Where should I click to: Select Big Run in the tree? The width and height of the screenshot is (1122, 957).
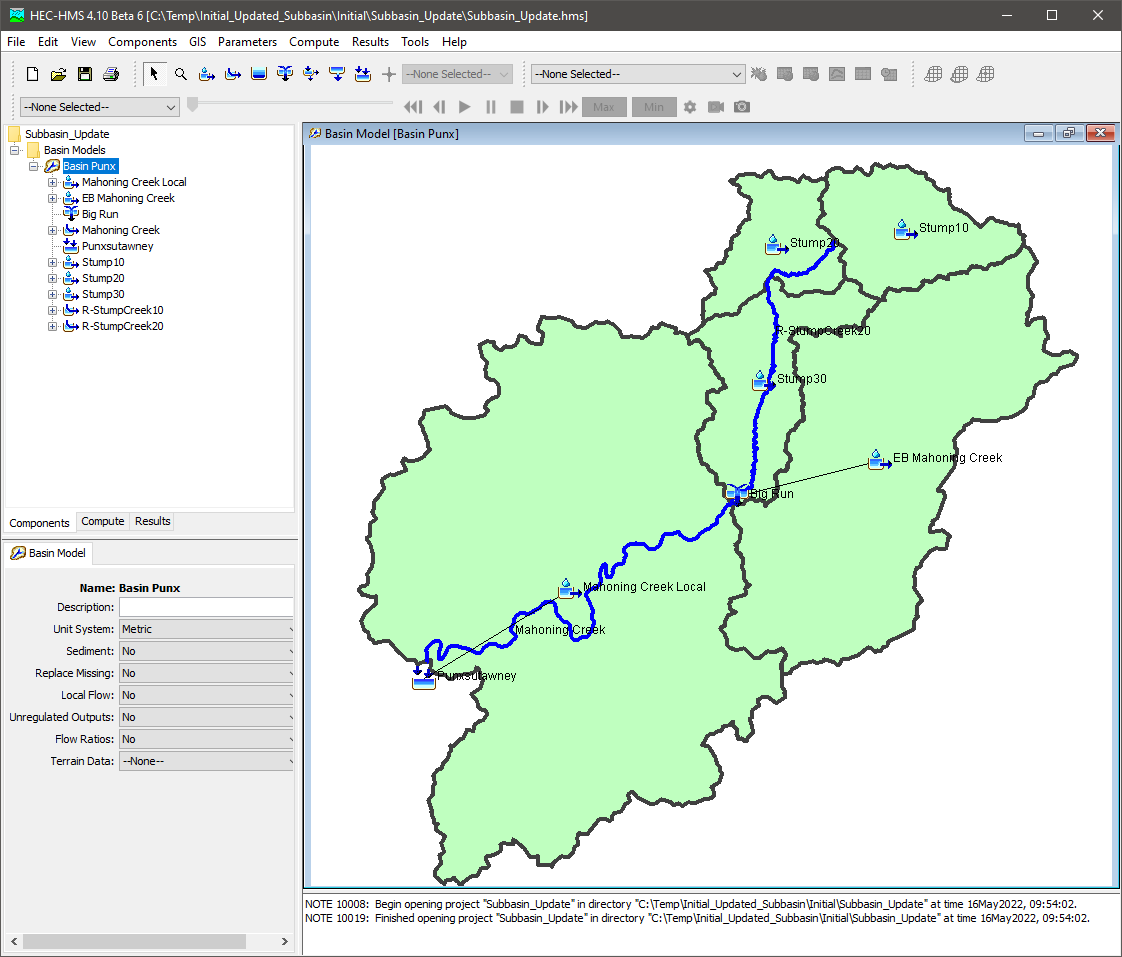pyautogui.click(x=99, y=214)
